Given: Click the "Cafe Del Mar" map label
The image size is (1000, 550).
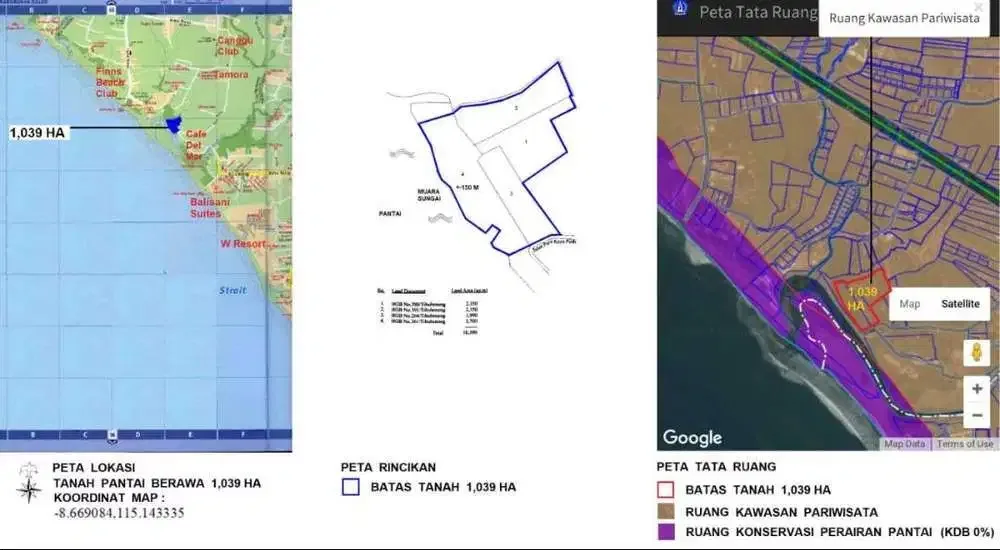Looking at the screenshot, I should tap(194, 145).
